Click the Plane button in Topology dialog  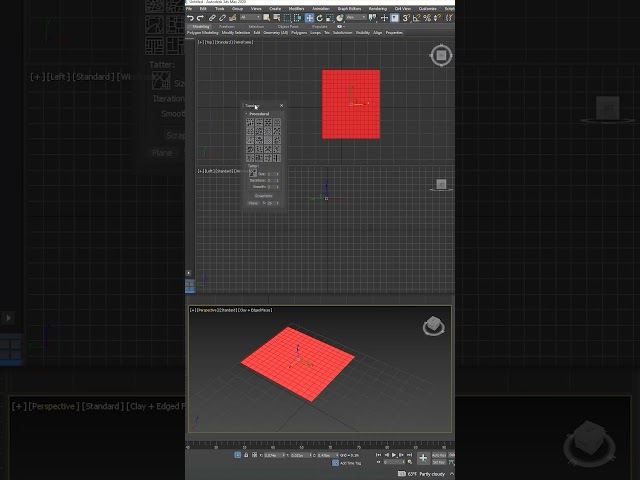tap(253, 203)
